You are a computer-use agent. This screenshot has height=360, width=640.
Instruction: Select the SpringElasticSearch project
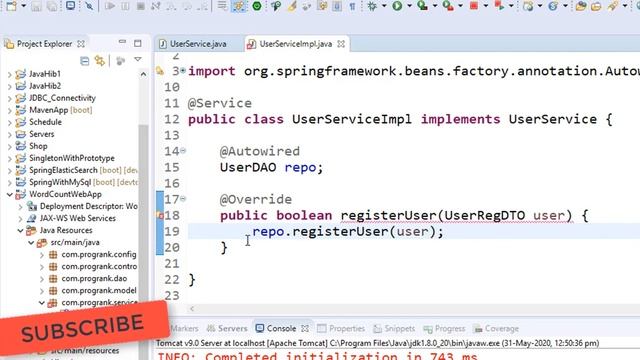[63, 170]
